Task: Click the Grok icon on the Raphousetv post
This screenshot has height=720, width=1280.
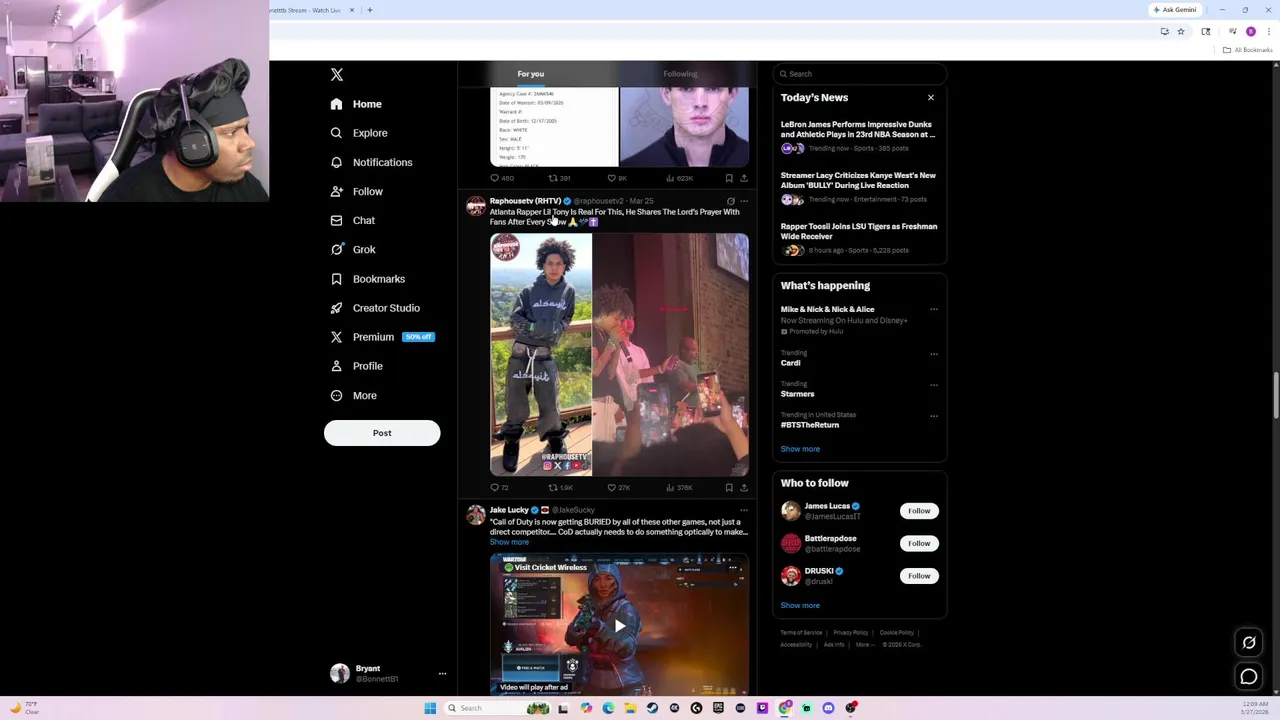Action: click(730, 201)
